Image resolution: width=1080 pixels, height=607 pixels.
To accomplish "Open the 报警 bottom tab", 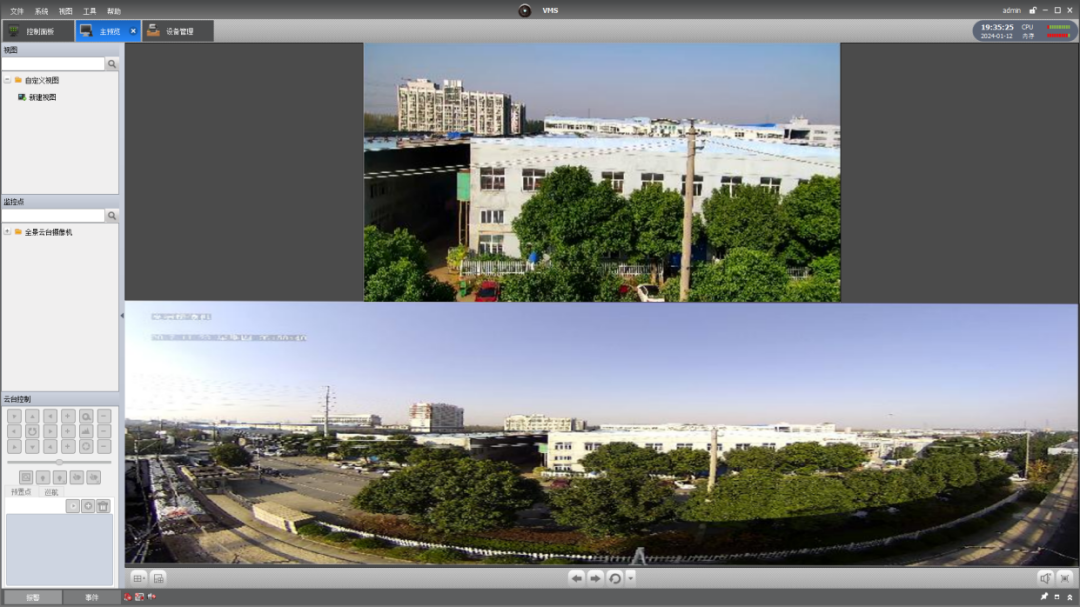I will coord(32,597).
